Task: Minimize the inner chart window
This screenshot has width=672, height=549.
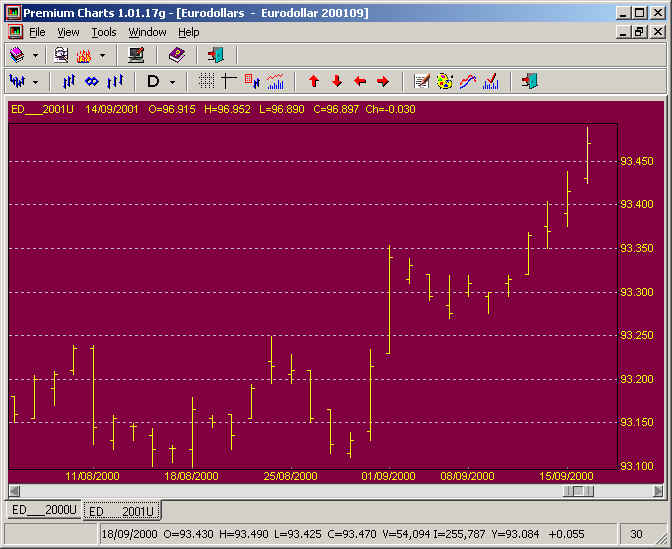Action: pyautogui.click(x=624, y=32)
